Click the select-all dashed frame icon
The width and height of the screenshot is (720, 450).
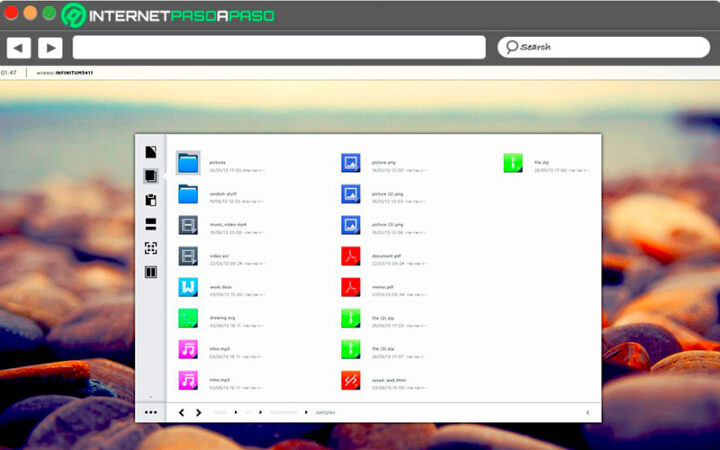pyautogui.click(x=151, y=248)
